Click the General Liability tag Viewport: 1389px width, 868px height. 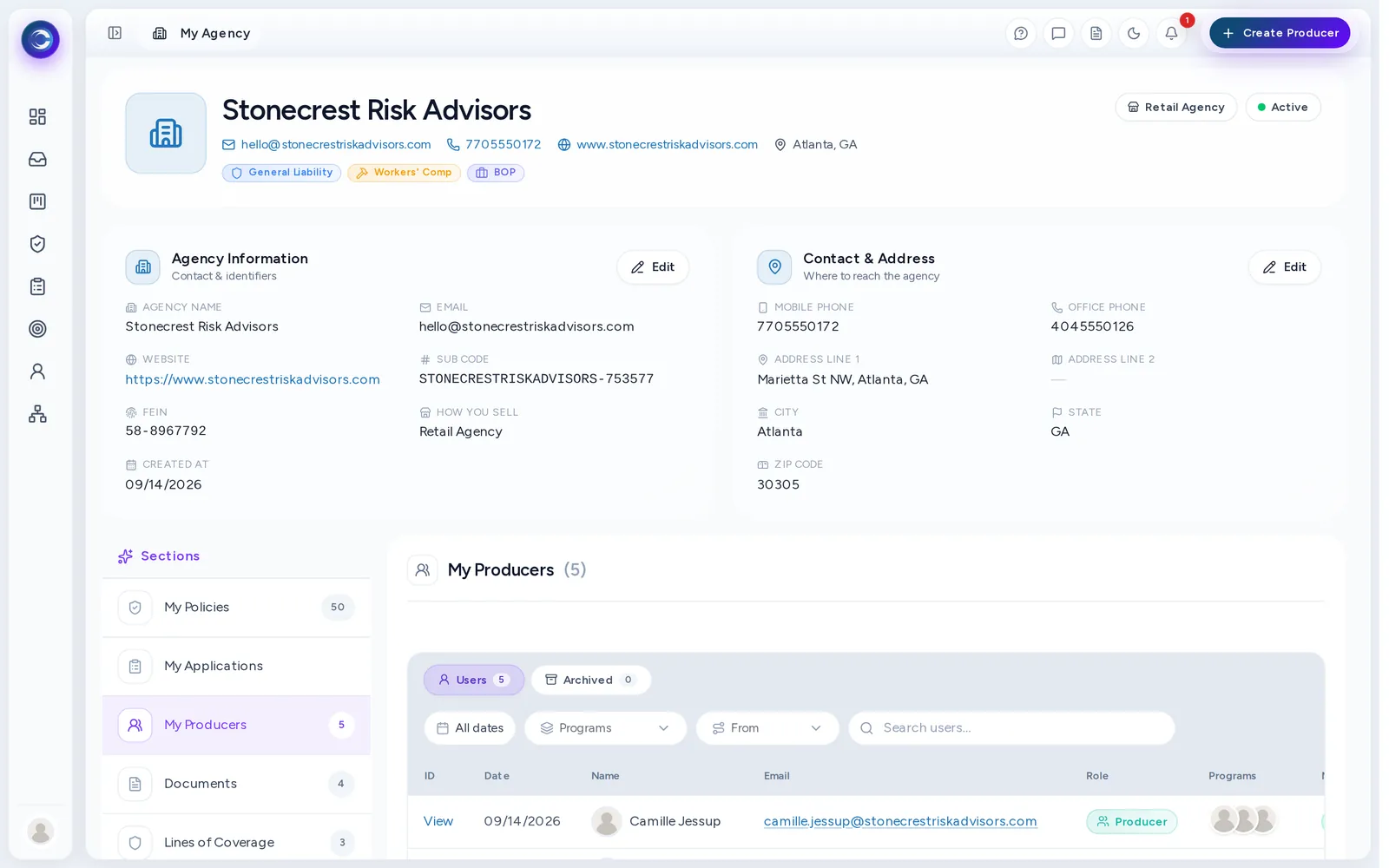tap(282, 173)
